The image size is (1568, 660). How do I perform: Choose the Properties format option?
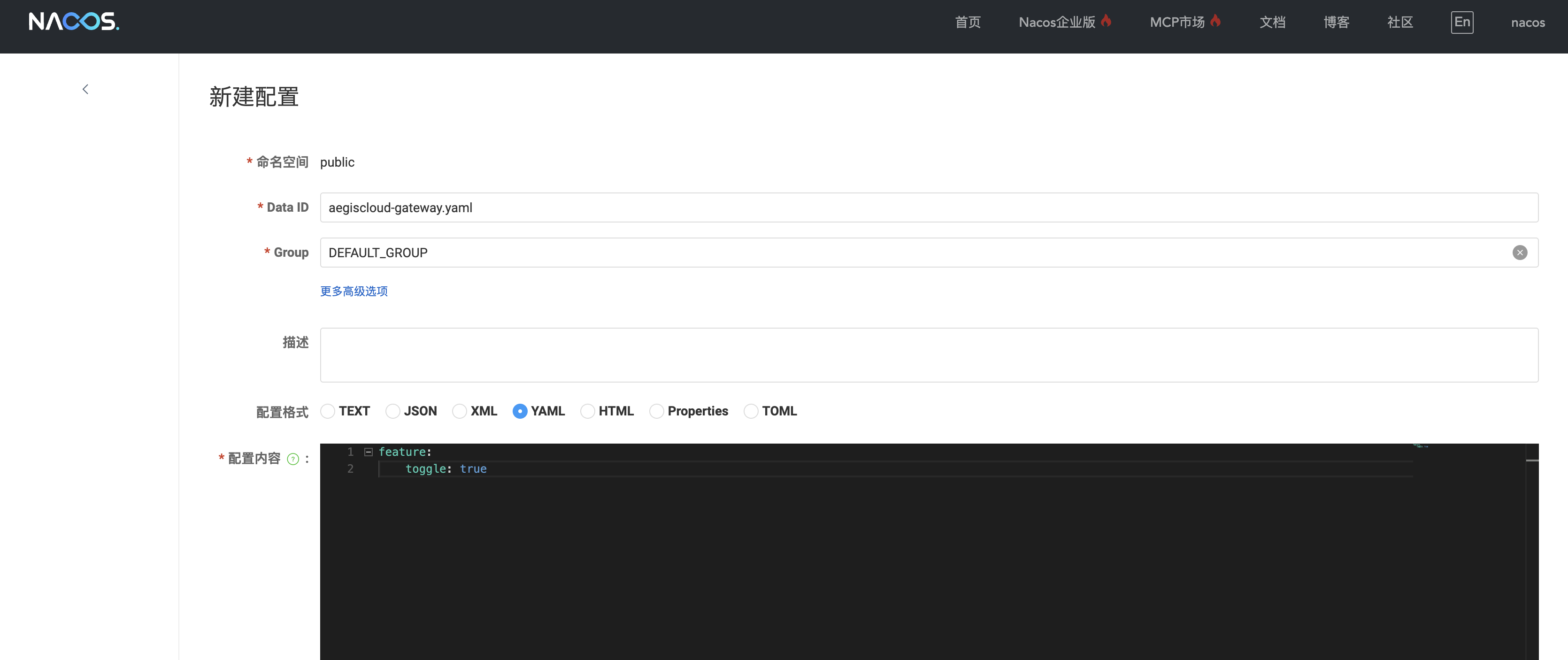point(656,412)
